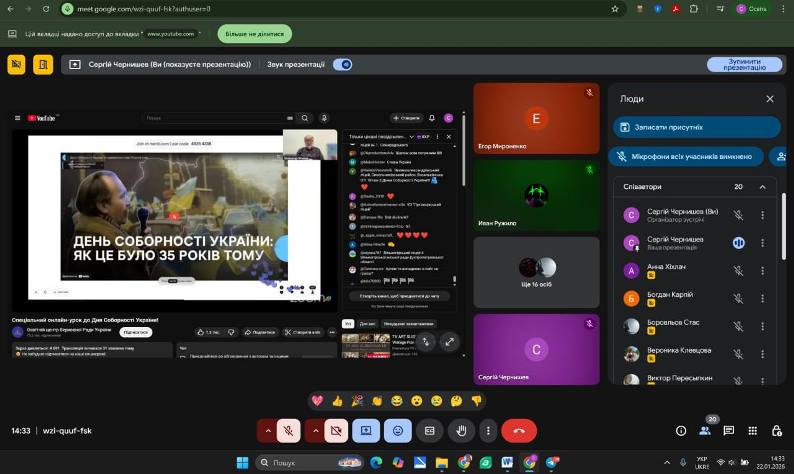Collapse the contributors section chevron
This screenshot has width=794, height=474.
(x=762, y=187)
